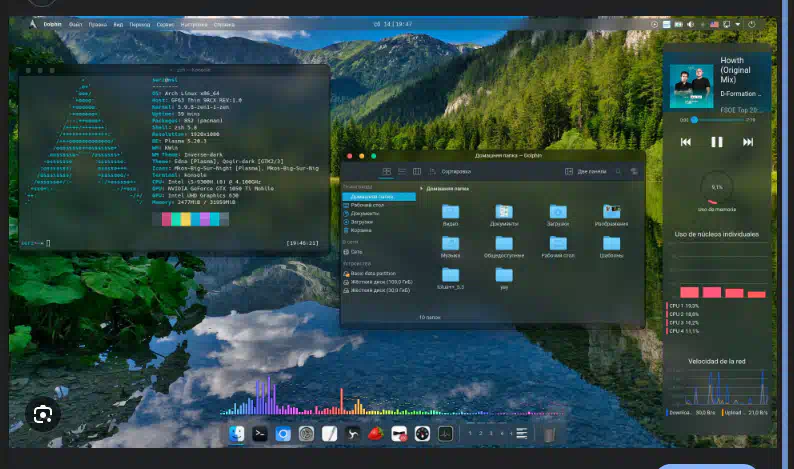Open the Сортировка sort menu in Dolphin
Screen dimensions: 794x469
point(450,172)
